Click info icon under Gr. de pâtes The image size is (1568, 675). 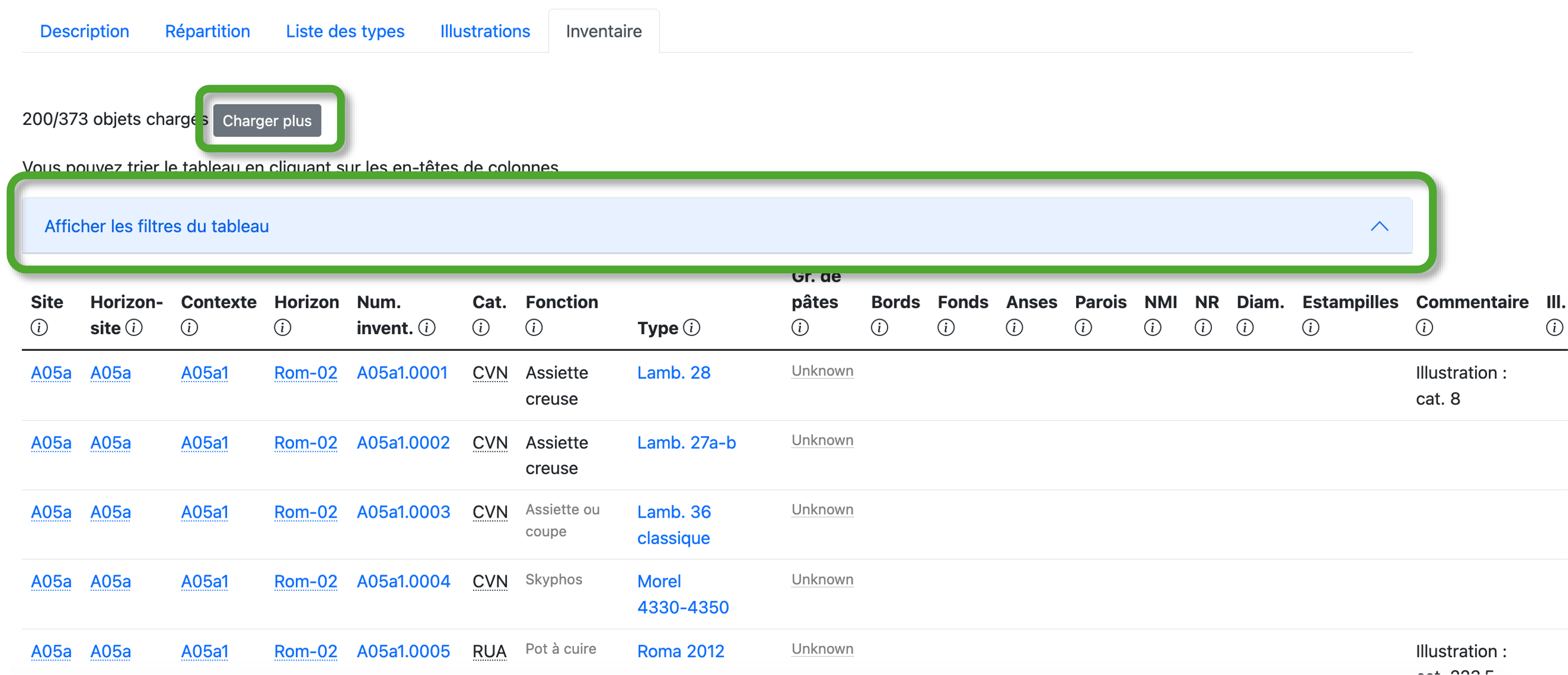point(800,328)
